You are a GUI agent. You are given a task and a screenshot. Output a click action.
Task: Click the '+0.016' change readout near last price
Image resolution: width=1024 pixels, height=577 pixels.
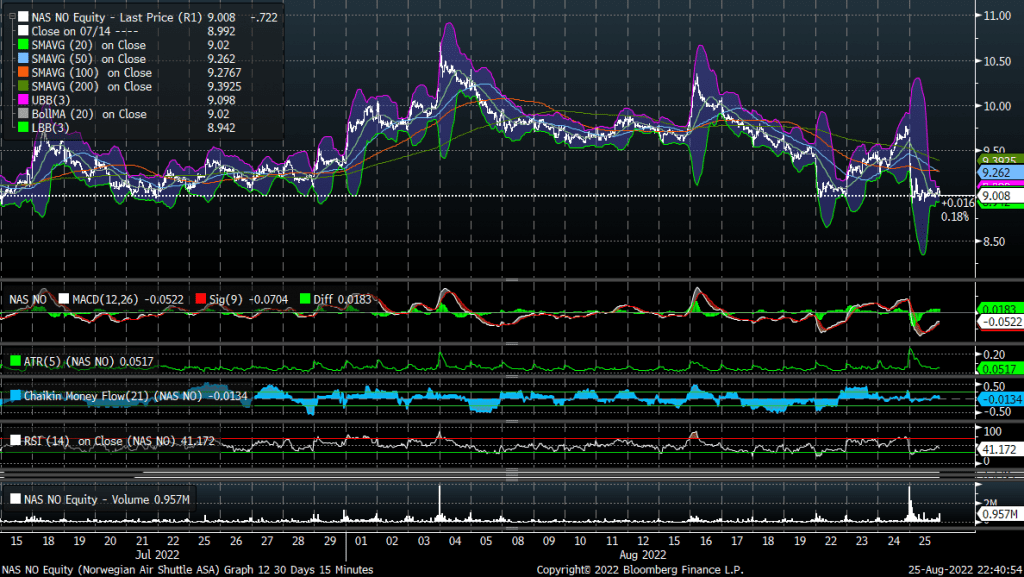pos(957,203)
